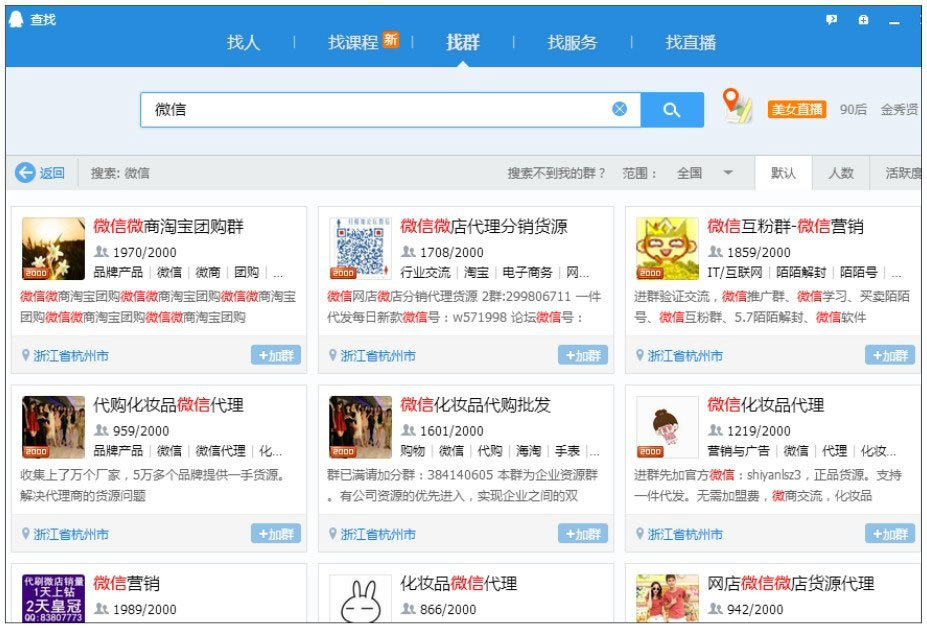Switch to 找直播 tab
This screenshot has width=927, height=628.
click(x=691, y=43)
